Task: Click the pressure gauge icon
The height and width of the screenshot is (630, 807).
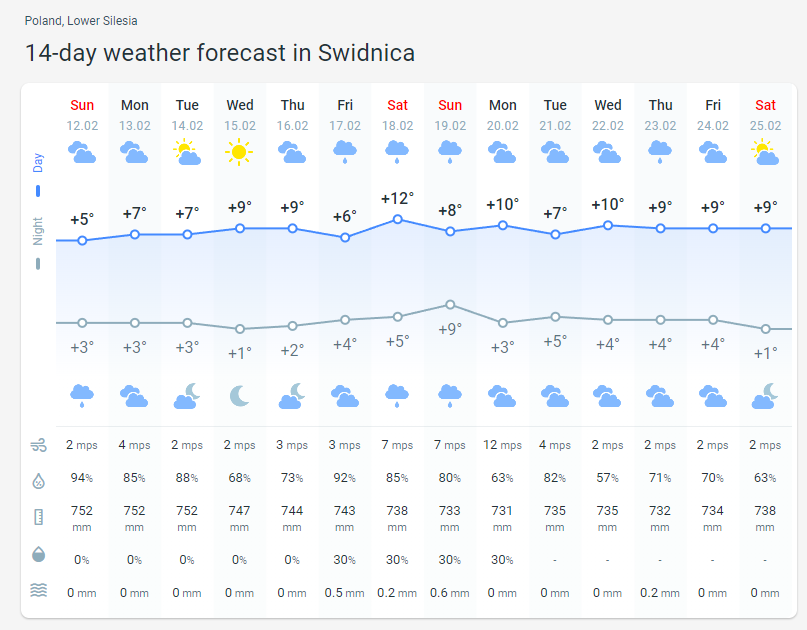Action: tap(38, 518)
